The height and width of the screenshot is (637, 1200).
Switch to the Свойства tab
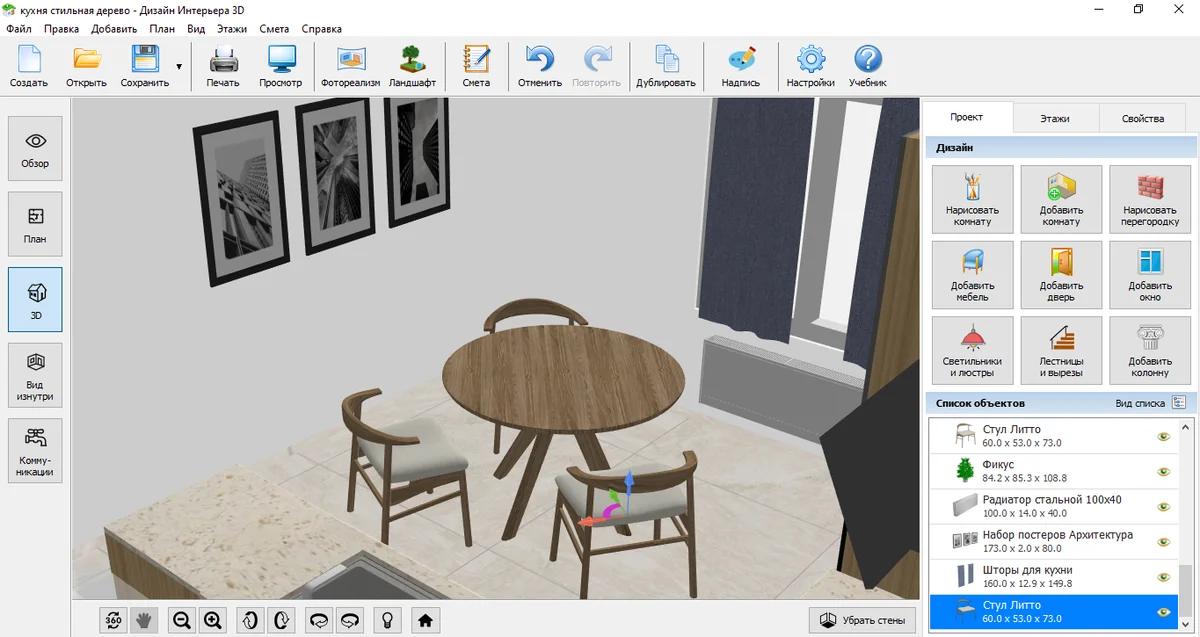[x=1142, y=118]
